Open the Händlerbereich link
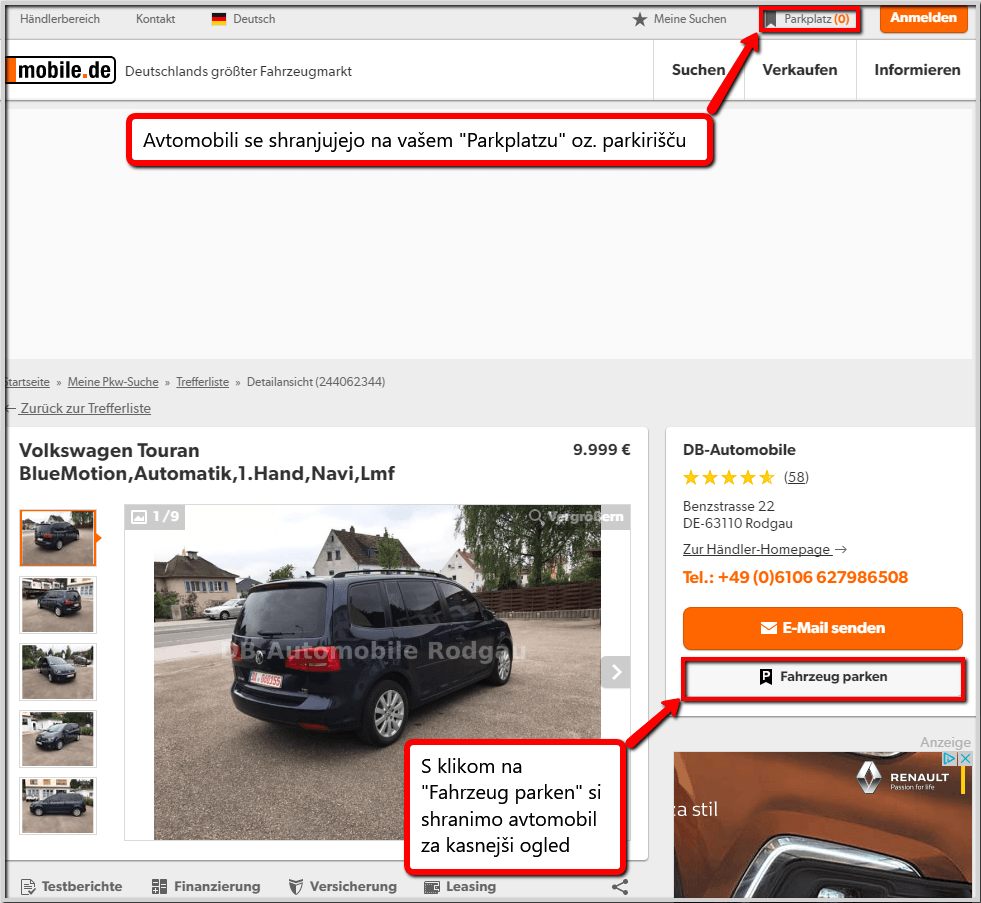The image size is (981, 903). (x=59, y=19)
